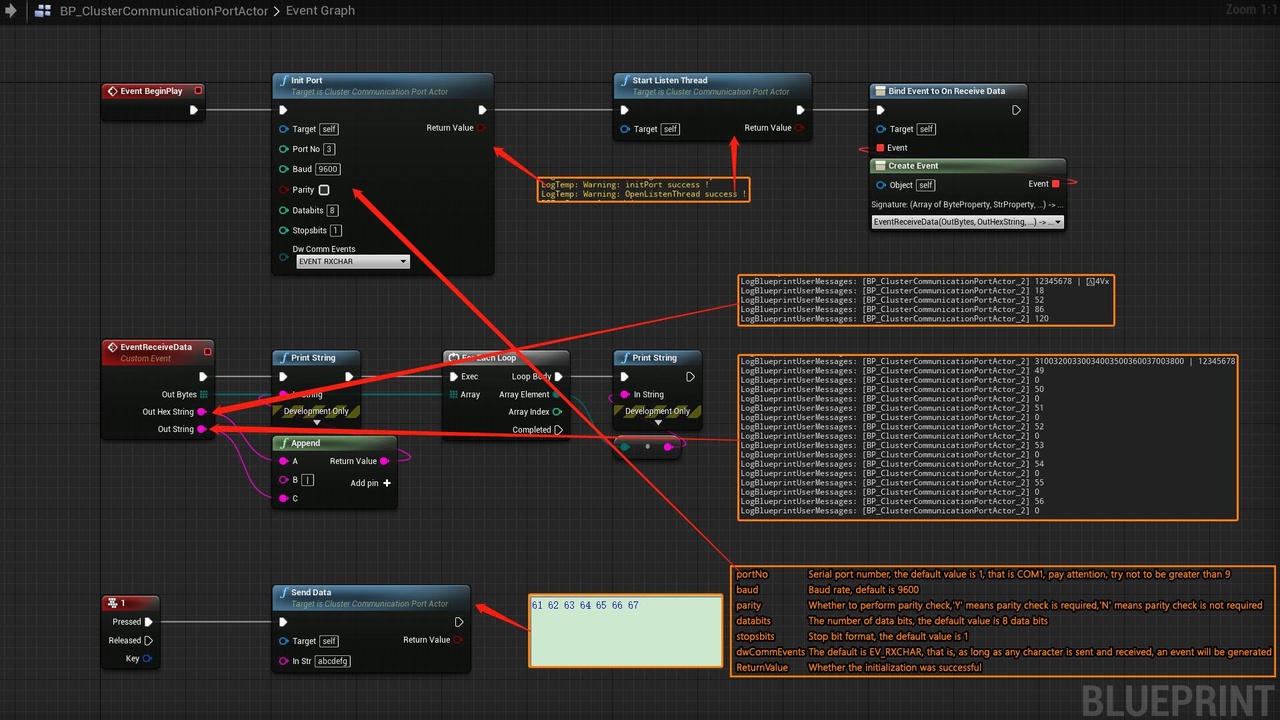Click the navigate-back arrow in the breadcrumb bar
The image size is (1280, 720).
10,11
